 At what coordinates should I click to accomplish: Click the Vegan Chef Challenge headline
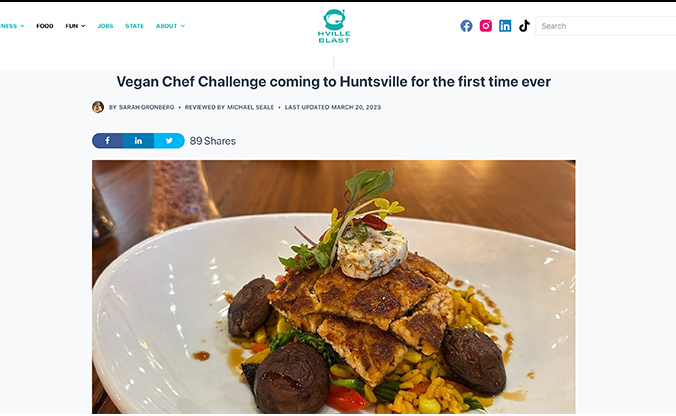[334, 81]
